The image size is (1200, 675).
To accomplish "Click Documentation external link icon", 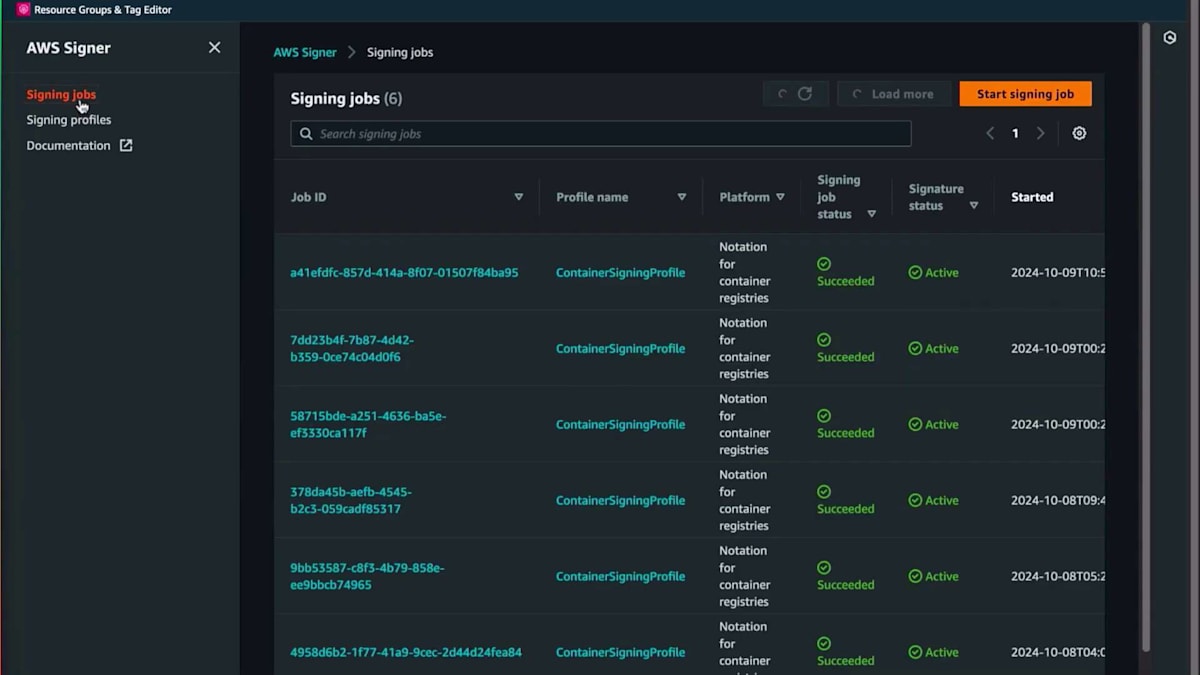I will coord(126,146).
